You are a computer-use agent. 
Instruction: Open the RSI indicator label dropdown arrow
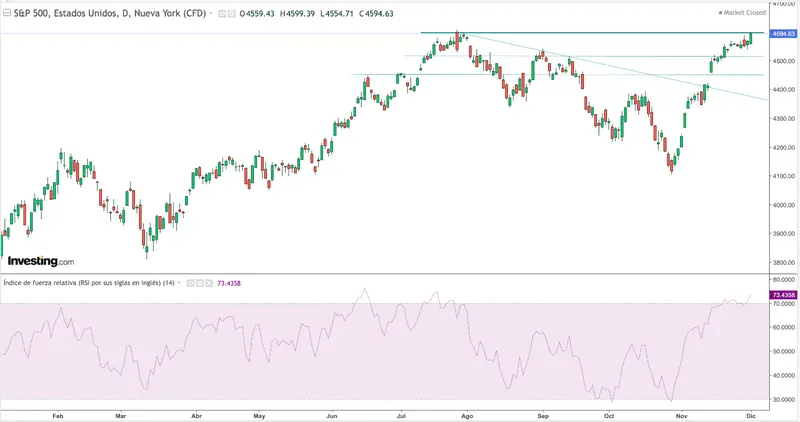click(179, 283)
